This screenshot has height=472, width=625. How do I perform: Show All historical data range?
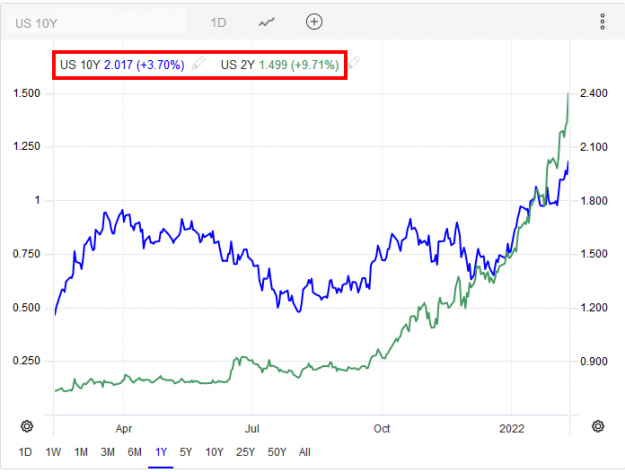305,452
